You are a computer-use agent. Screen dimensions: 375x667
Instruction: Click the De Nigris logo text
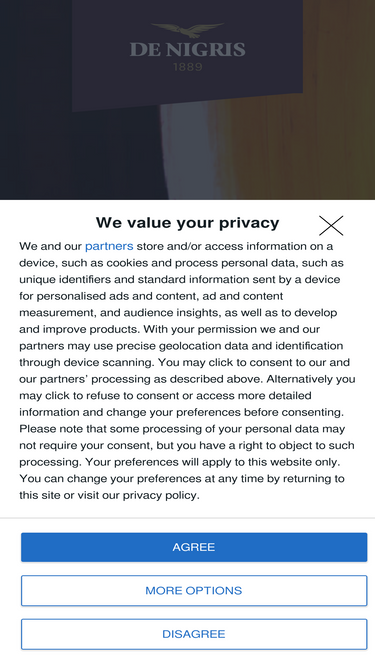pyautogui.click(x=188, y=49)
